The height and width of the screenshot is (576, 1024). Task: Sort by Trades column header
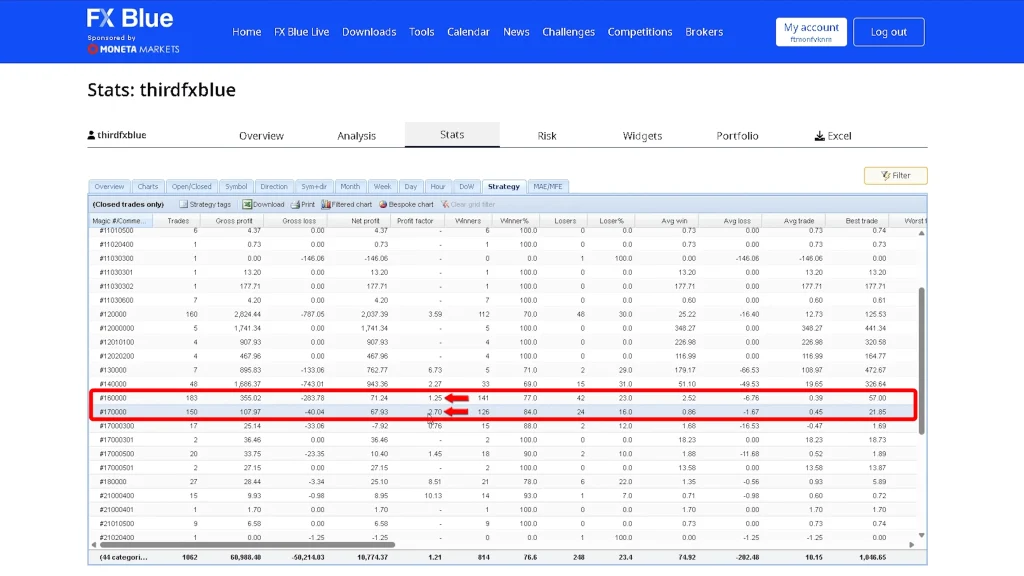pyautogui.click(x=178, y=221)
